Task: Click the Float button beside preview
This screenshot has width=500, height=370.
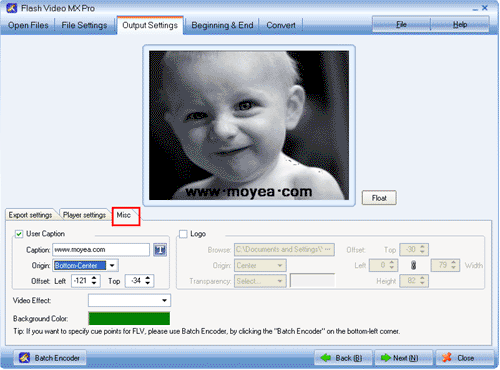Action: [x=379, y=198]
